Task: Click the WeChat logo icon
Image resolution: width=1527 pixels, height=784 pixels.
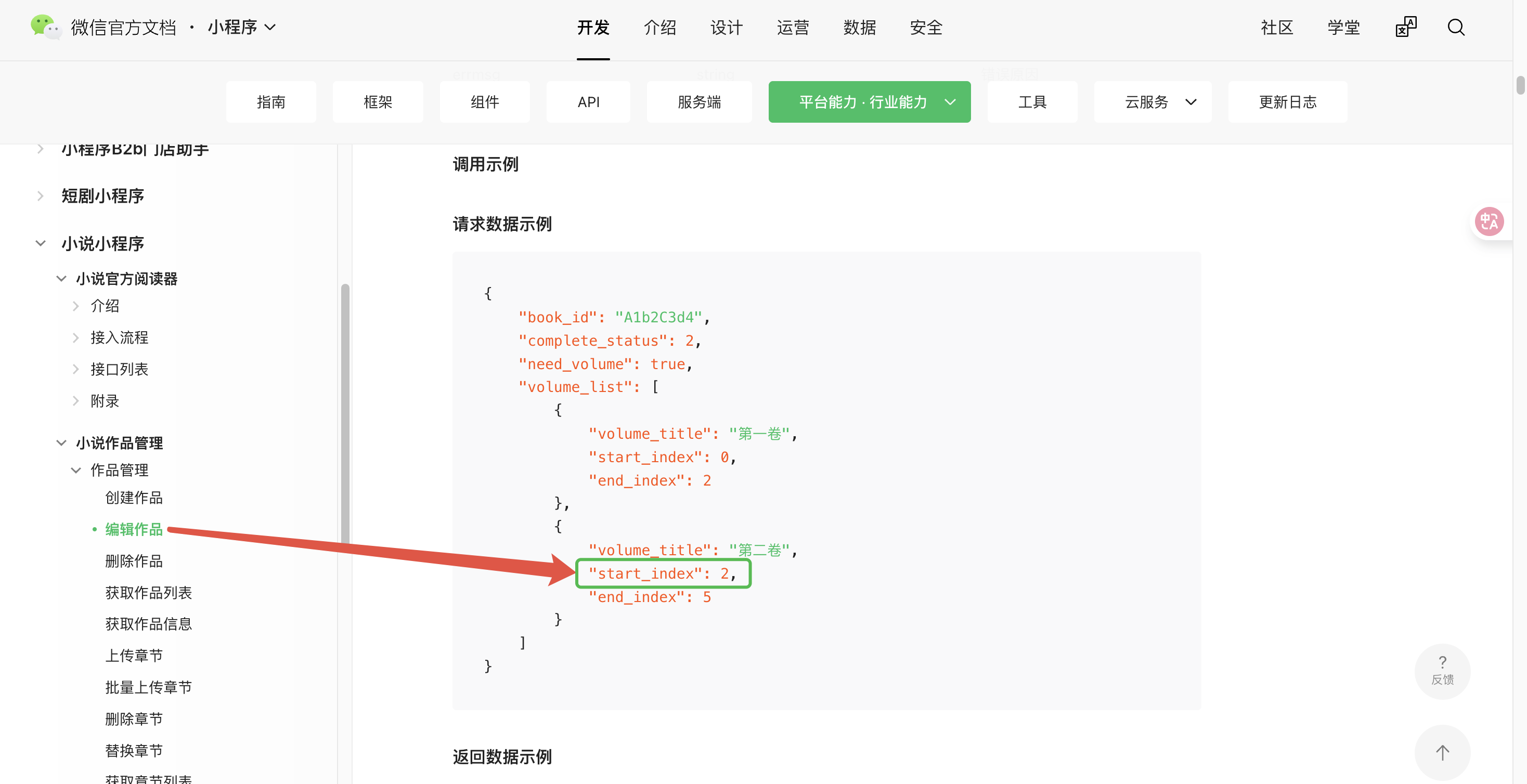Action: [x=45, y=27]
